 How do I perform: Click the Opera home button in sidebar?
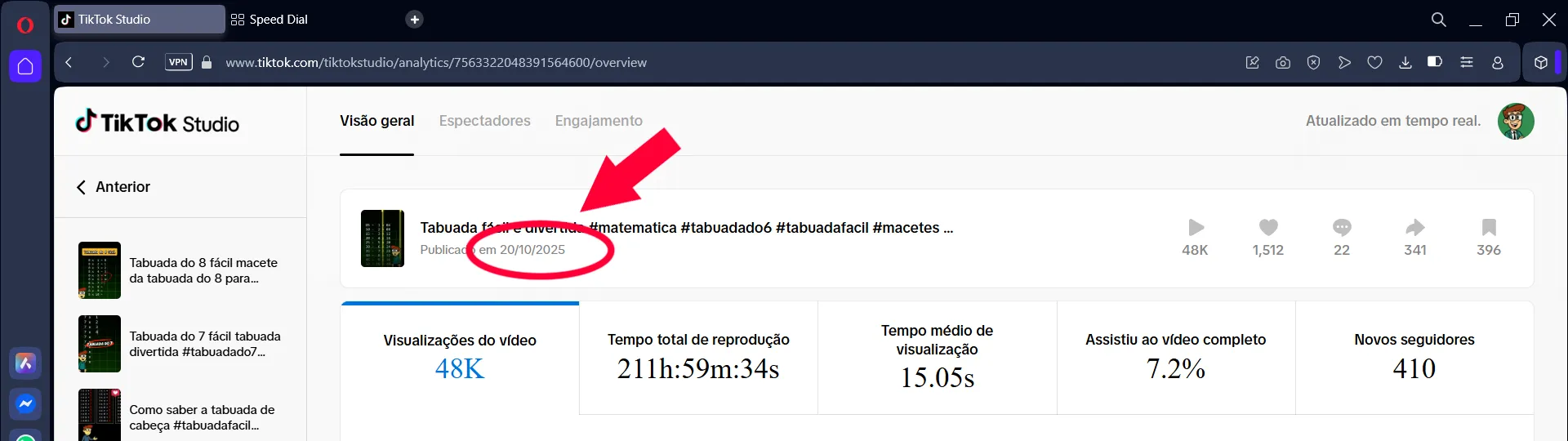25,66
